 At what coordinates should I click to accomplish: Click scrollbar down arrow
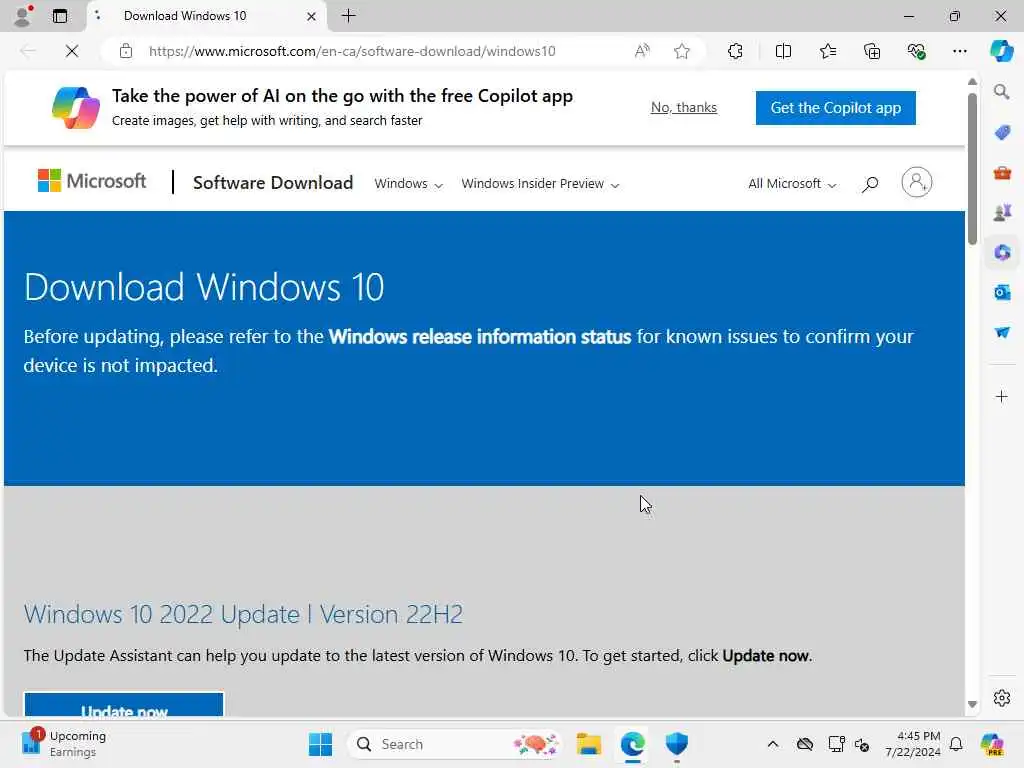[972, 704]
